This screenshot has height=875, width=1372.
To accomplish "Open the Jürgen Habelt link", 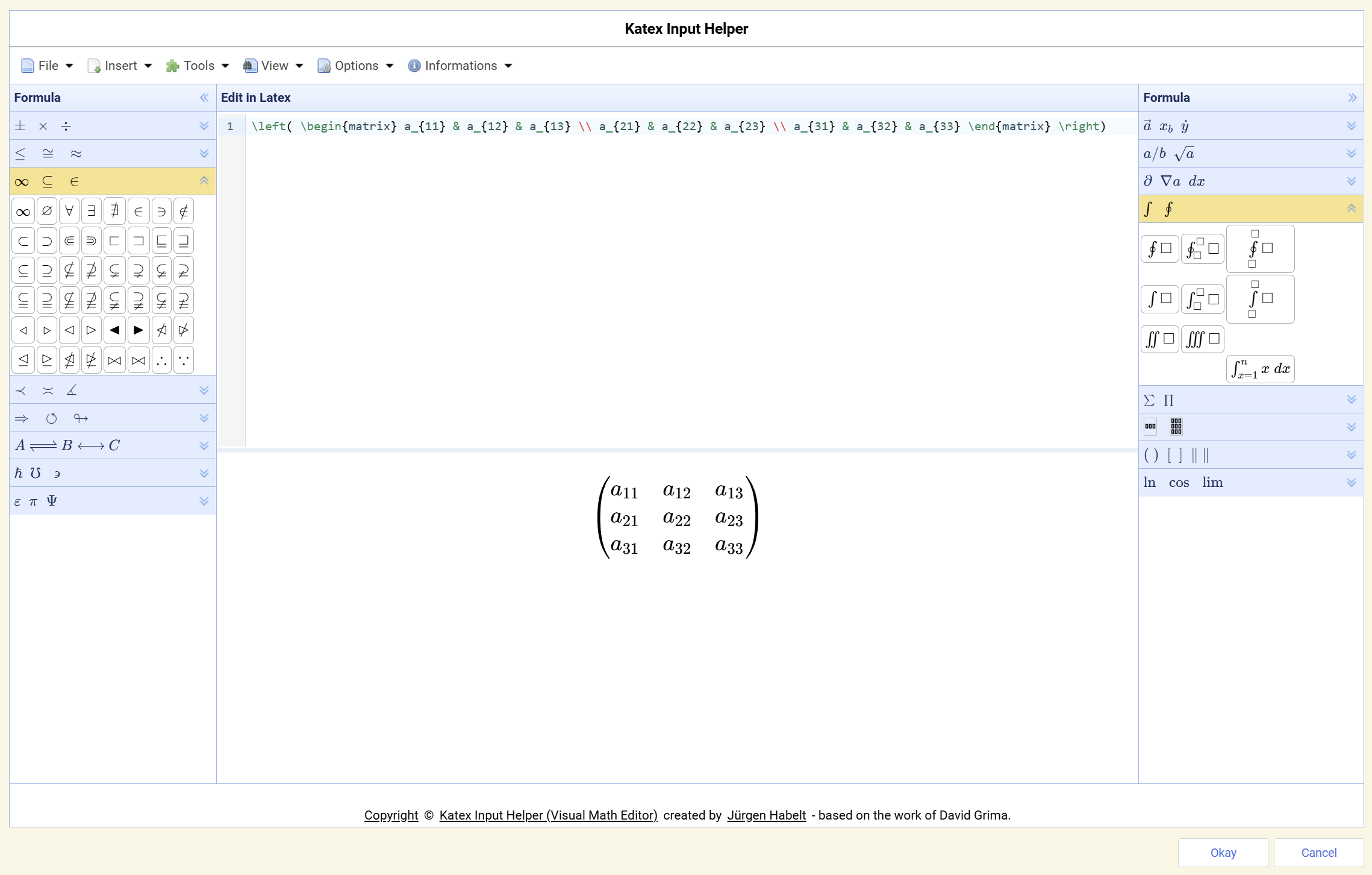I will 766,815.
